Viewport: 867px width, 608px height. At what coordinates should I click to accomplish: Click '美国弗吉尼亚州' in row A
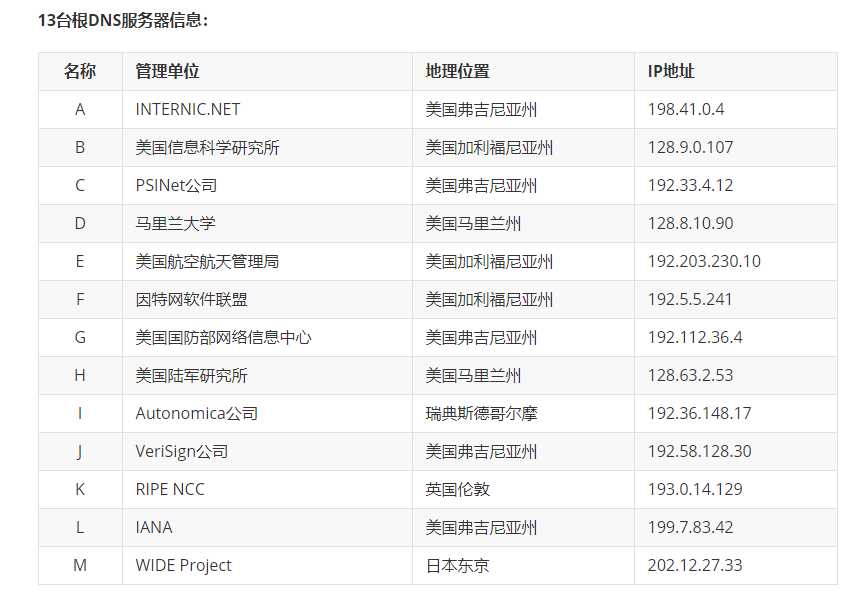tap(481, 109)
